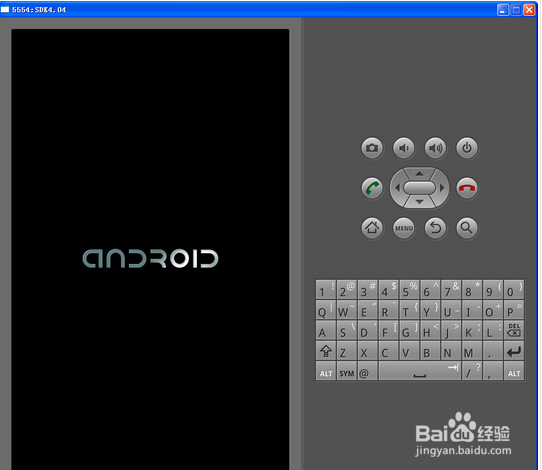
Task: Click the J key
Action: point(451,330)
